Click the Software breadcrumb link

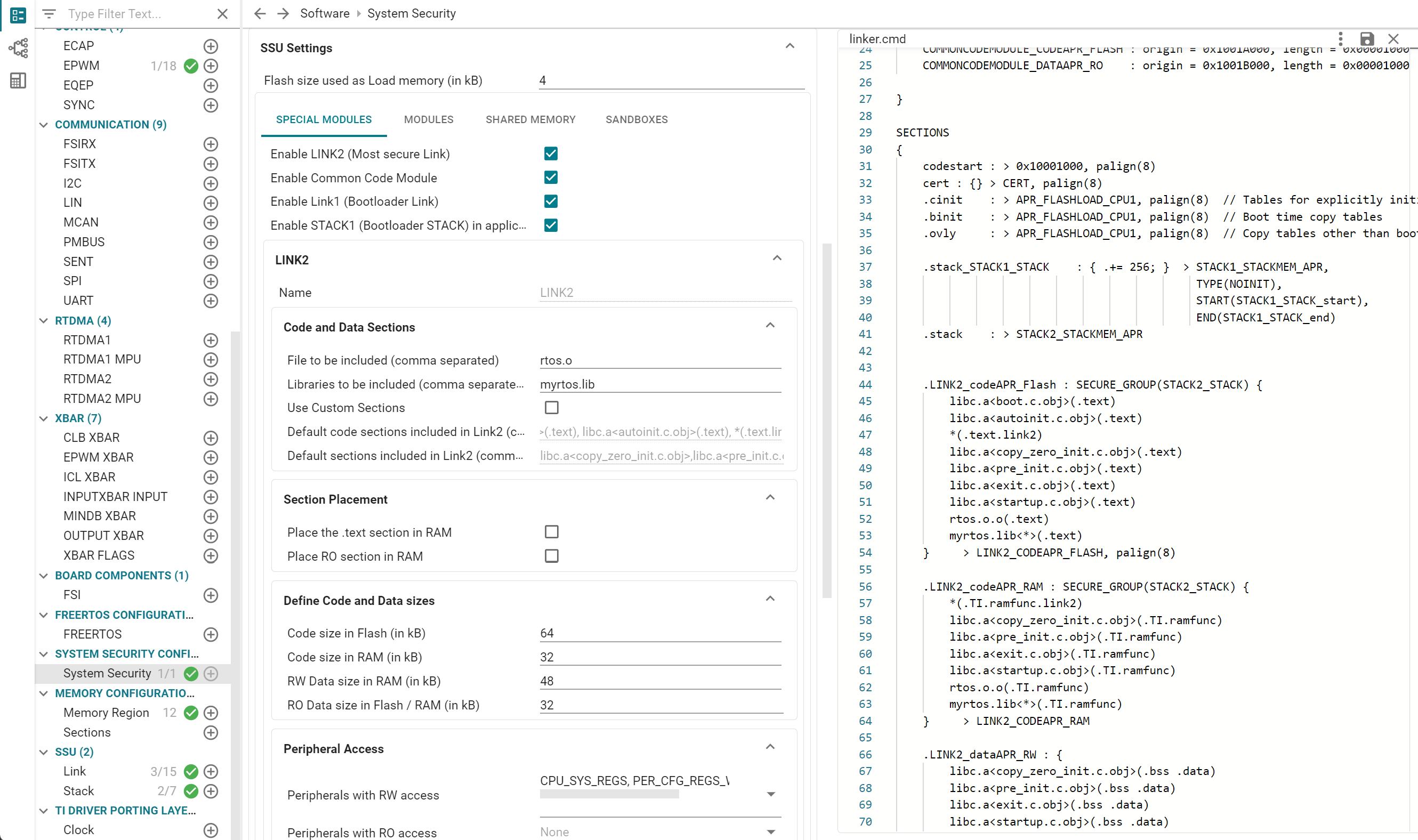tap(324, 13)
